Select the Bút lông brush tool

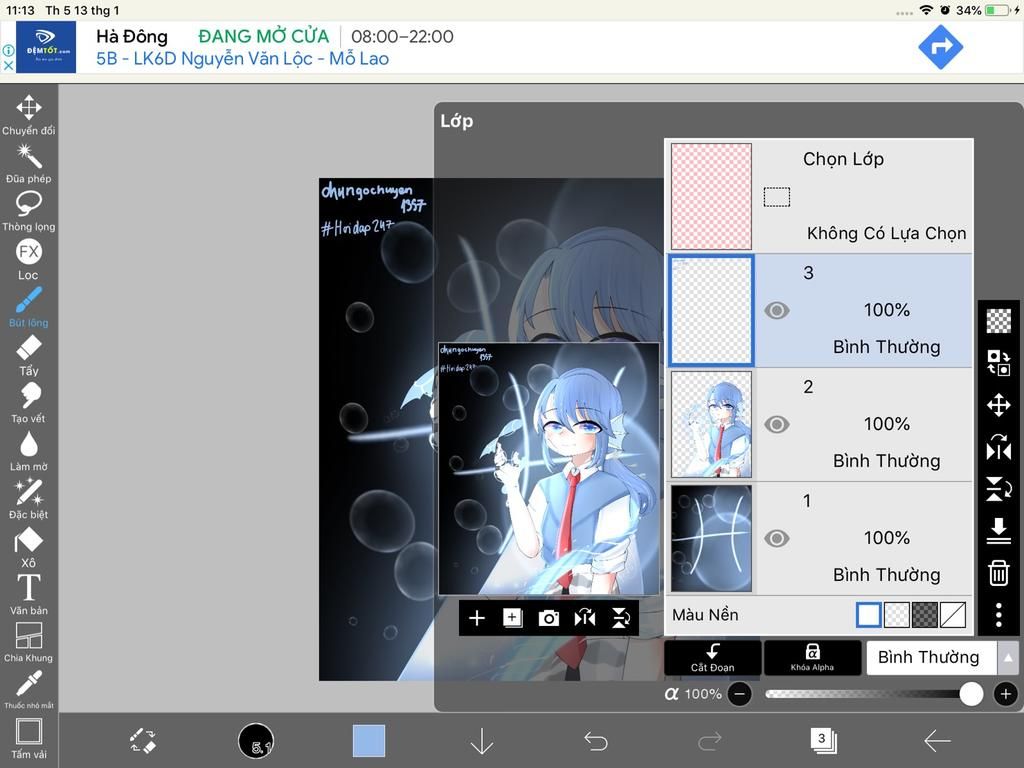[x=29, y=307]
